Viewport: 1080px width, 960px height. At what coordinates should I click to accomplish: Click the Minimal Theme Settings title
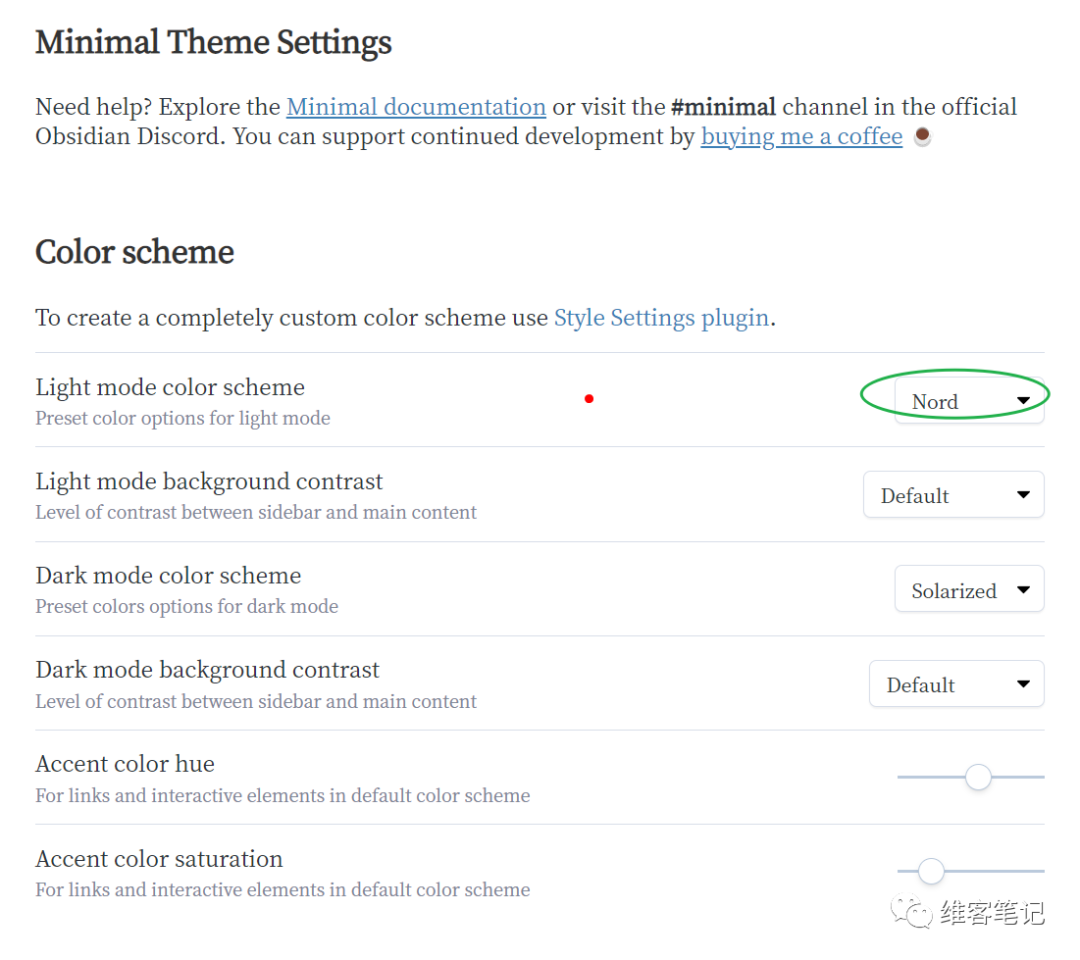point(213,43)
